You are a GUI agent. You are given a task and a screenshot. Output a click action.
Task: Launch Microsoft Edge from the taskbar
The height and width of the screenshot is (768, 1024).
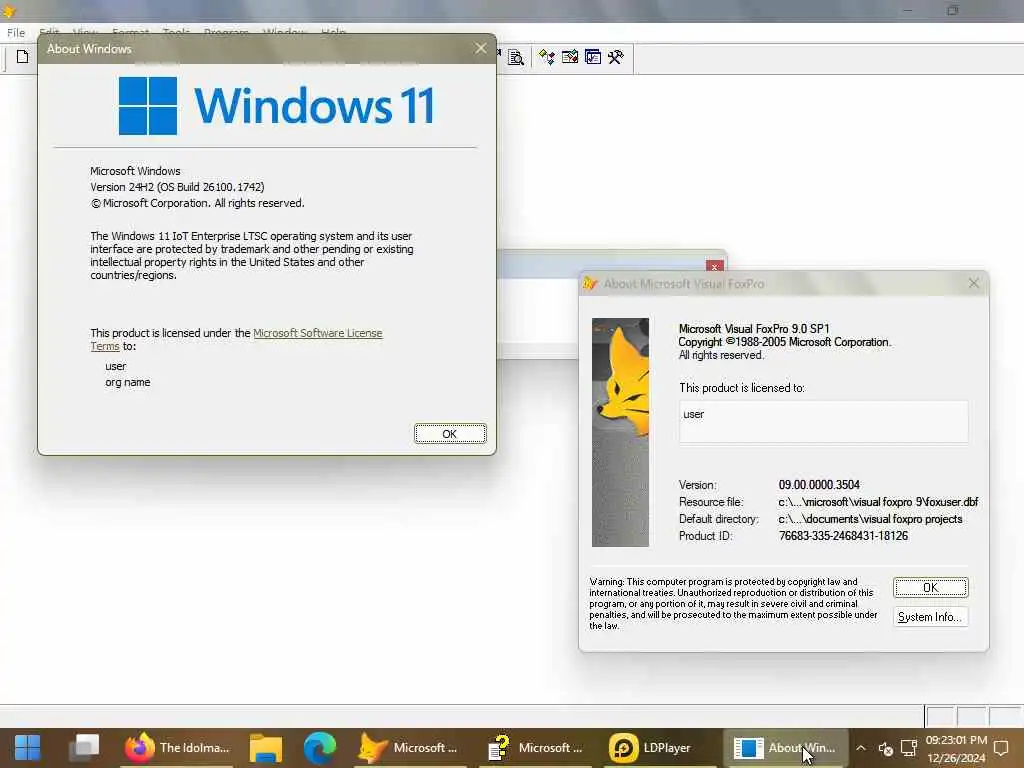point(320,748)
